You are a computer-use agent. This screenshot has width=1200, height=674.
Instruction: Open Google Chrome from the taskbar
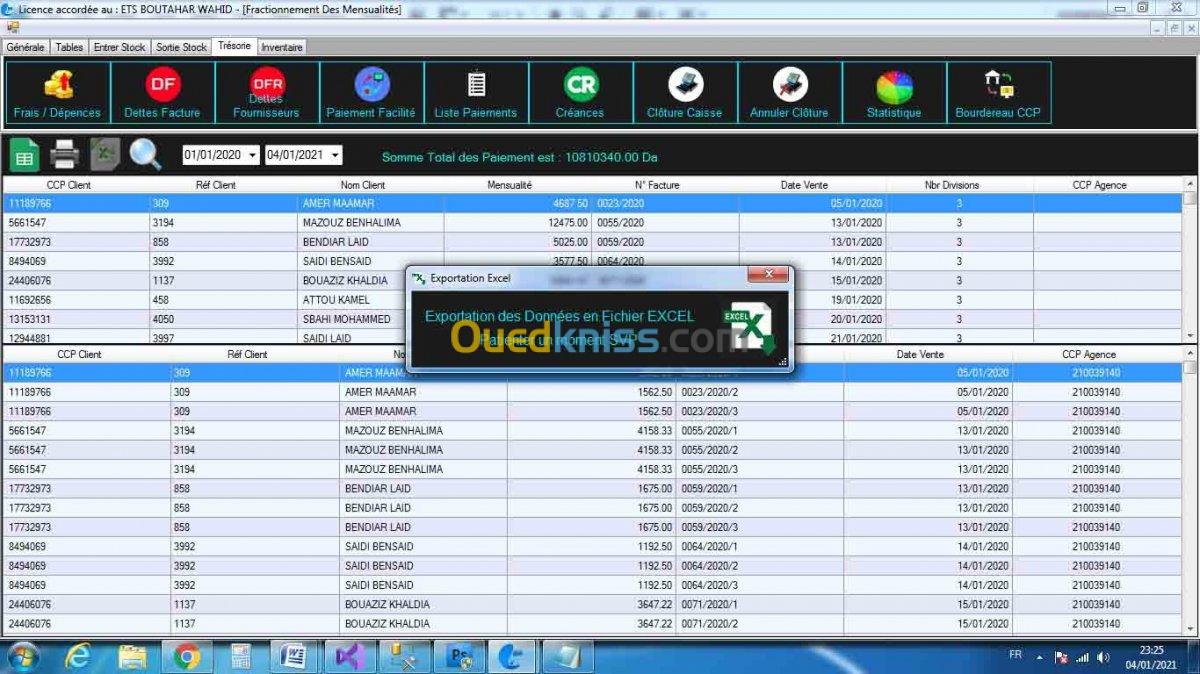[185, 656]
